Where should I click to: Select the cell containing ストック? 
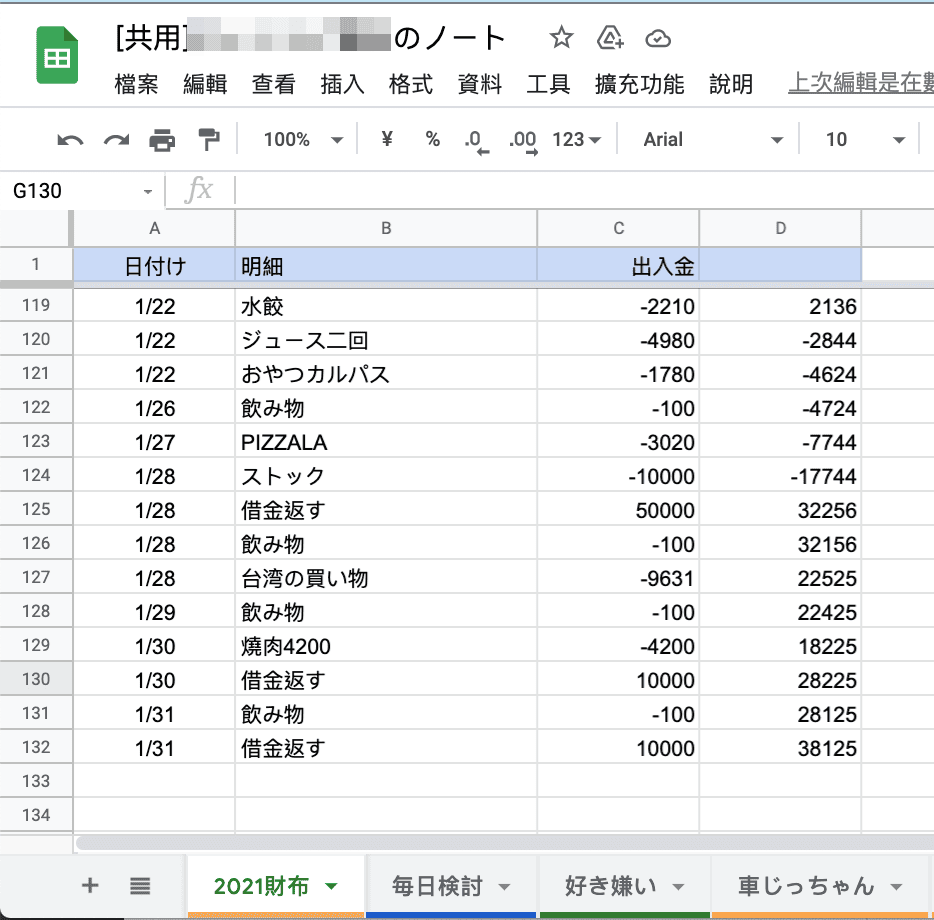tap(386, 475)
